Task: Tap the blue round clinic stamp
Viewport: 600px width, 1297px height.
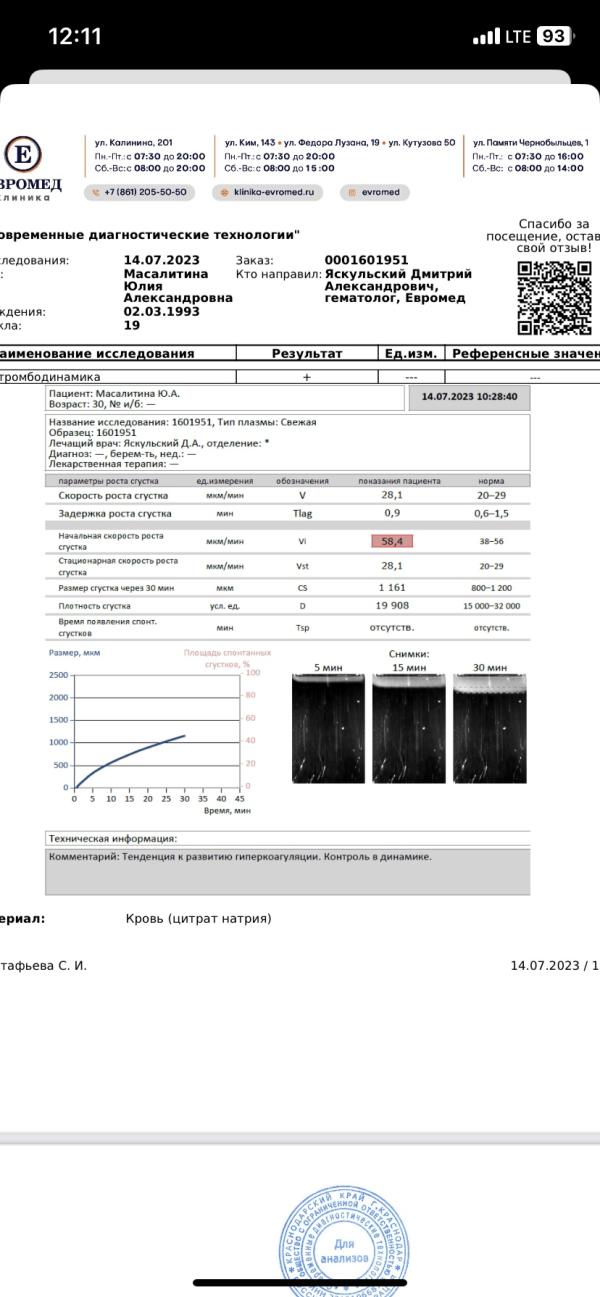Action: pos(343,1240)
